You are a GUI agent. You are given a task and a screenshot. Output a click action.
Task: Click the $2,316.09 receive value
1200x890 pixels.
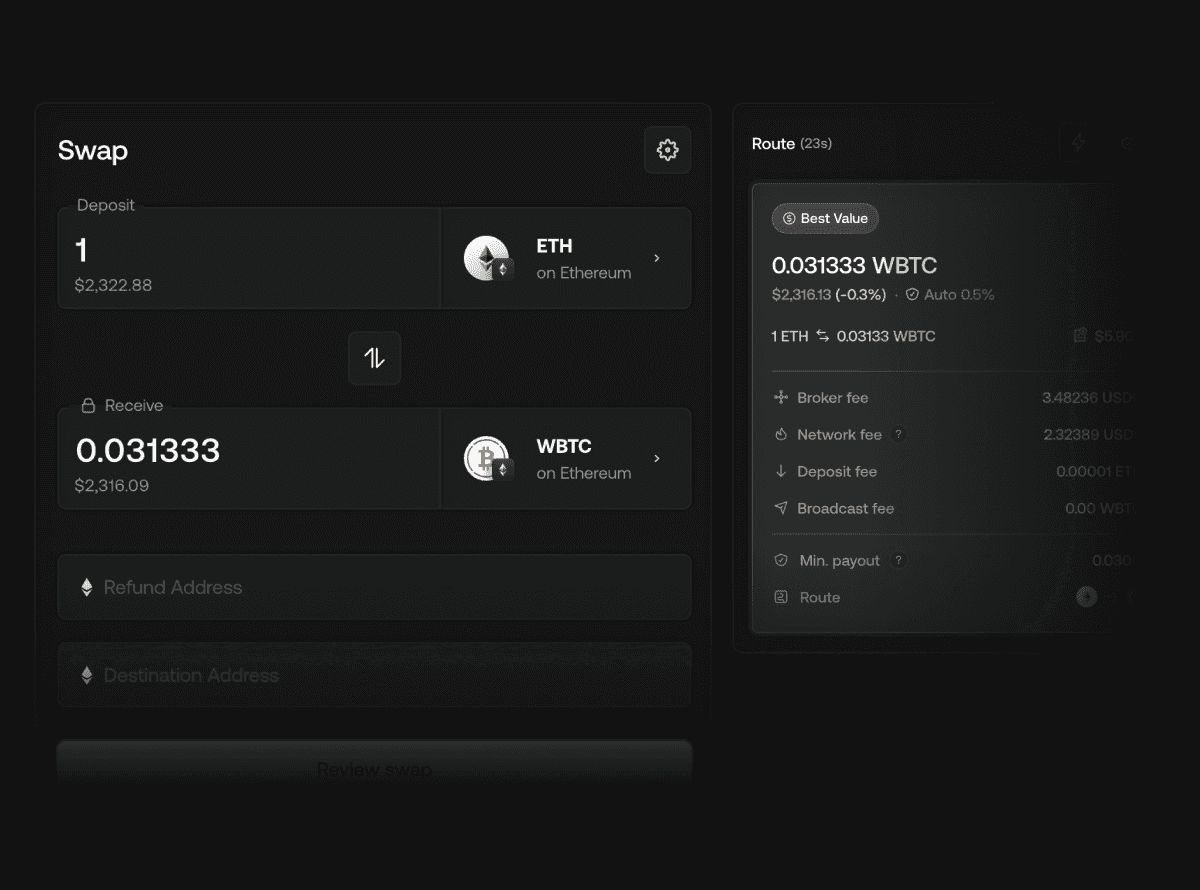(113, 485)
